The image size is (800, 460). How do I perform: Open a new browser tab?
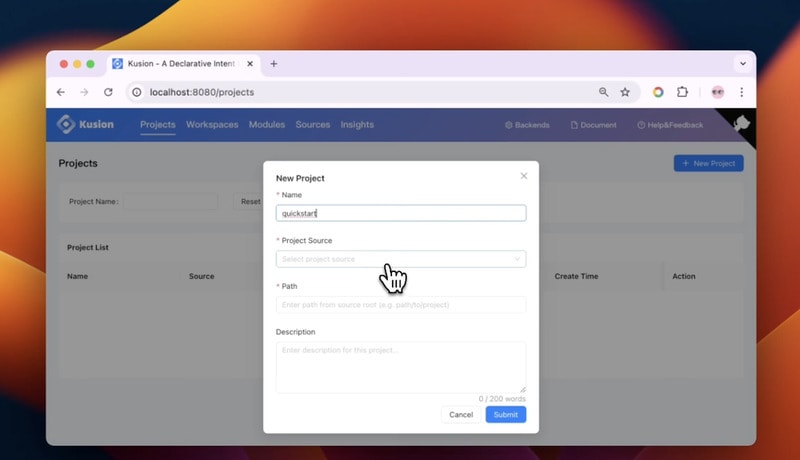274,64
